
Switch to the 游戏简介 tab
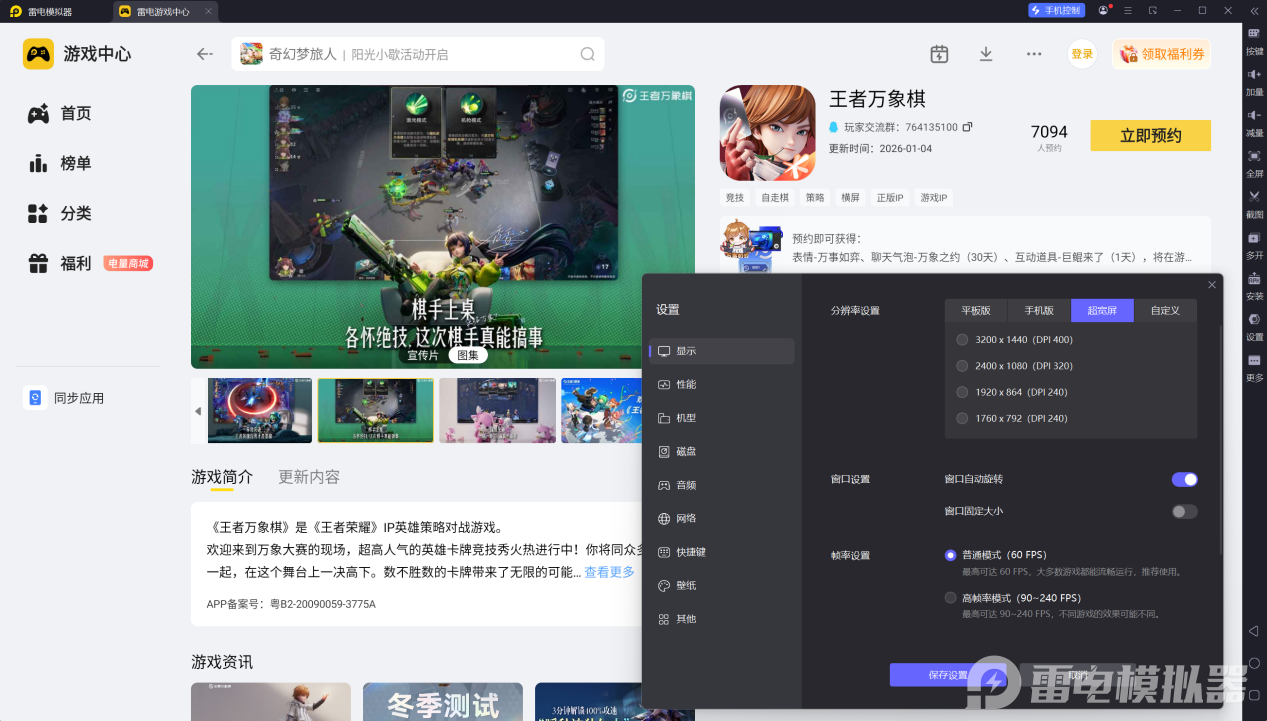tap(222, 477)
